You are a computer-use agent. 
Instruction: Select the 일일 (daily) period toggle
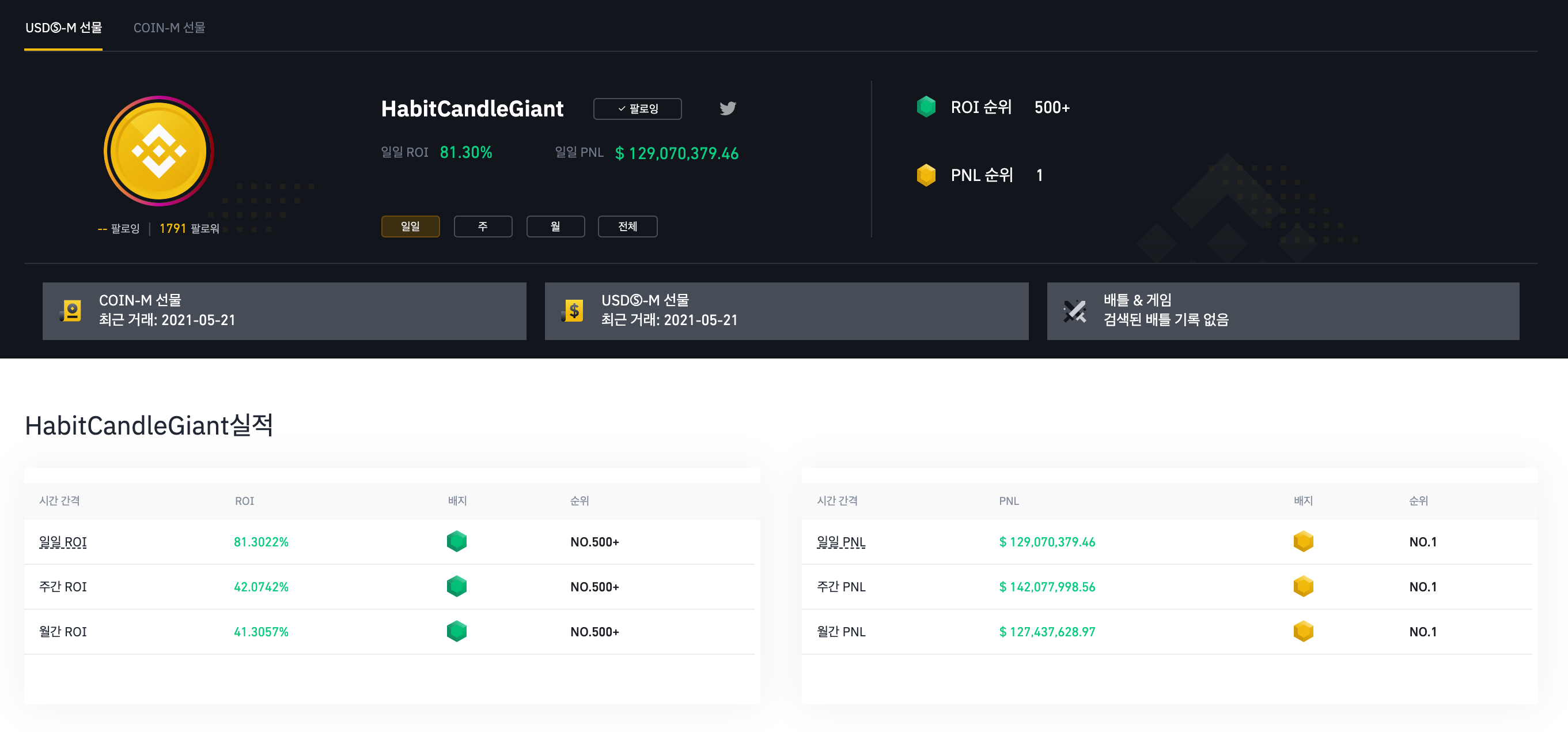(410, 227)
